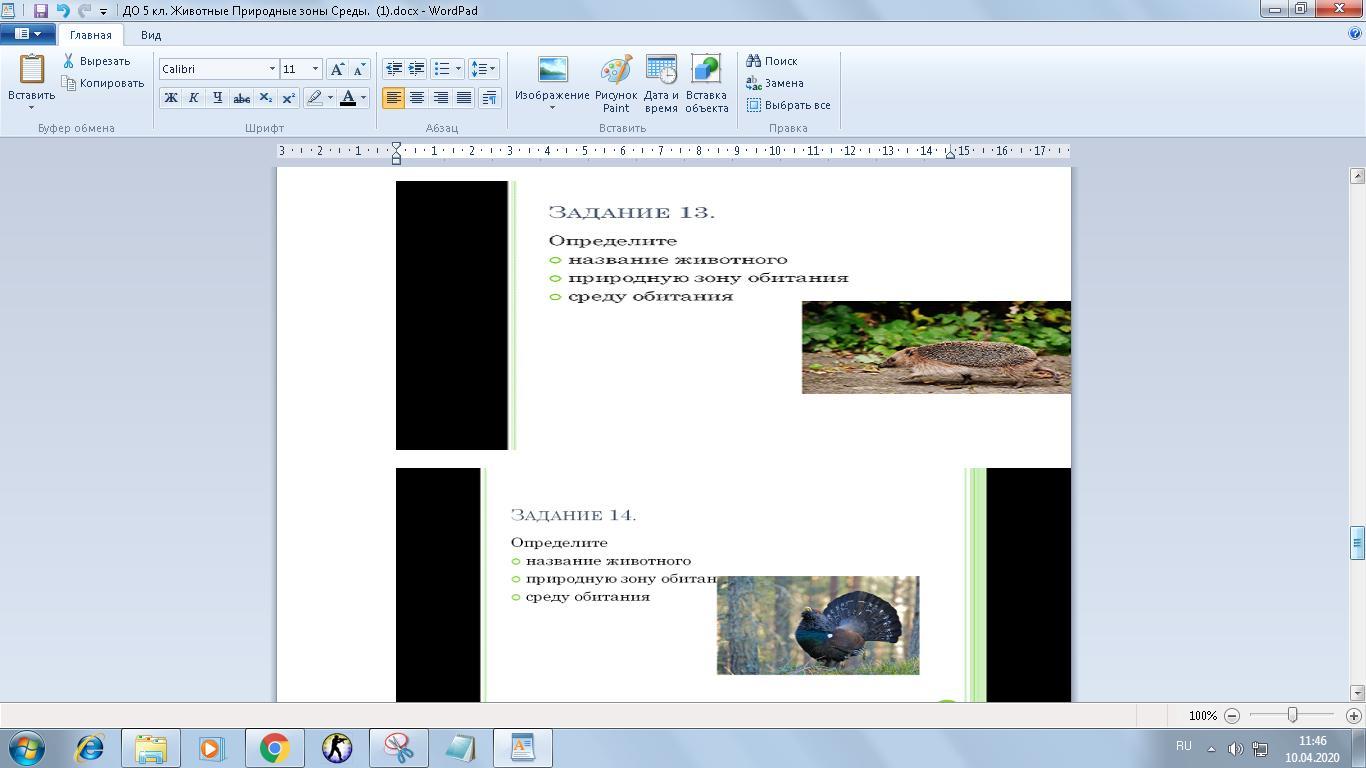Switch to the Вид tab

pos(151,35)
